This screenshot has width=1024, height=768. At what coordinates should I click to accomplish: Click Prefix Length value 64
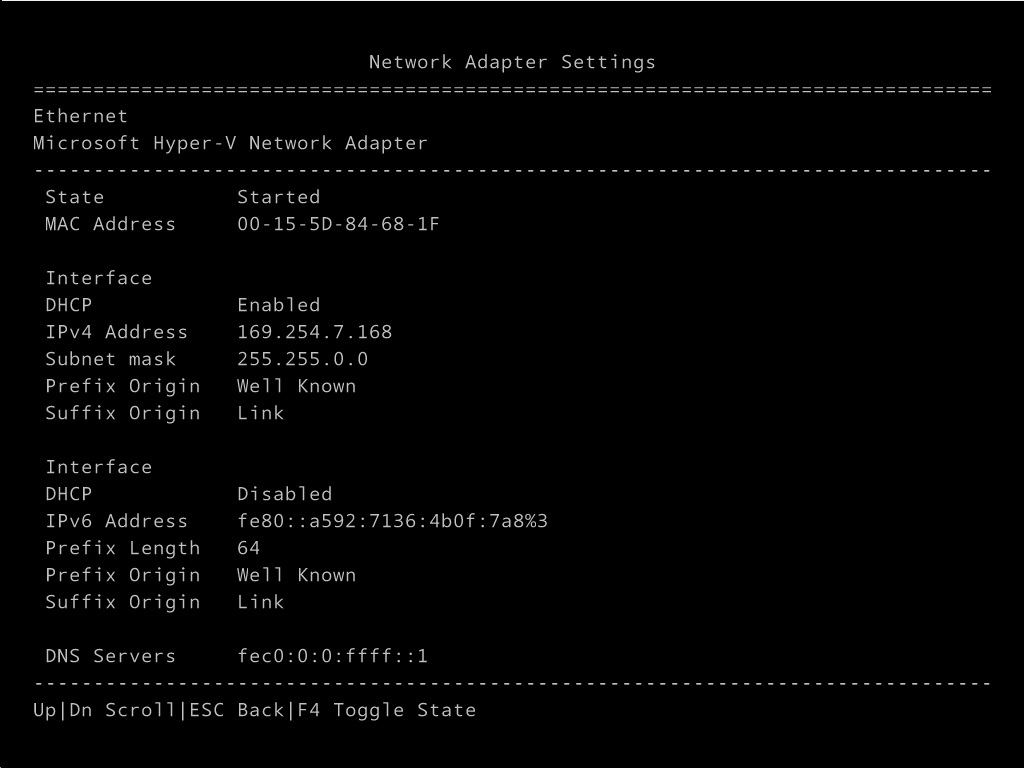click(x=248, y=548)
